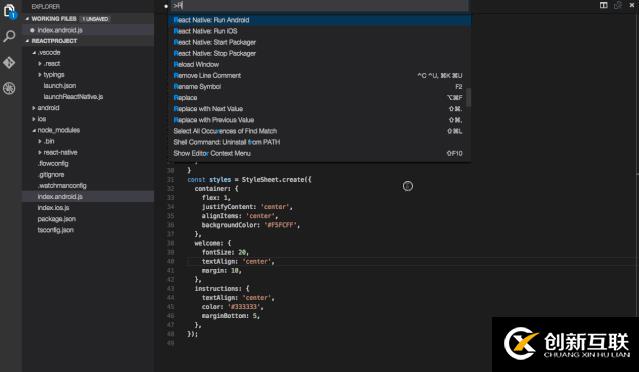The image size is (639, 372).
Task: Click the open changes icon near the top right
Action: coord(618,5)
